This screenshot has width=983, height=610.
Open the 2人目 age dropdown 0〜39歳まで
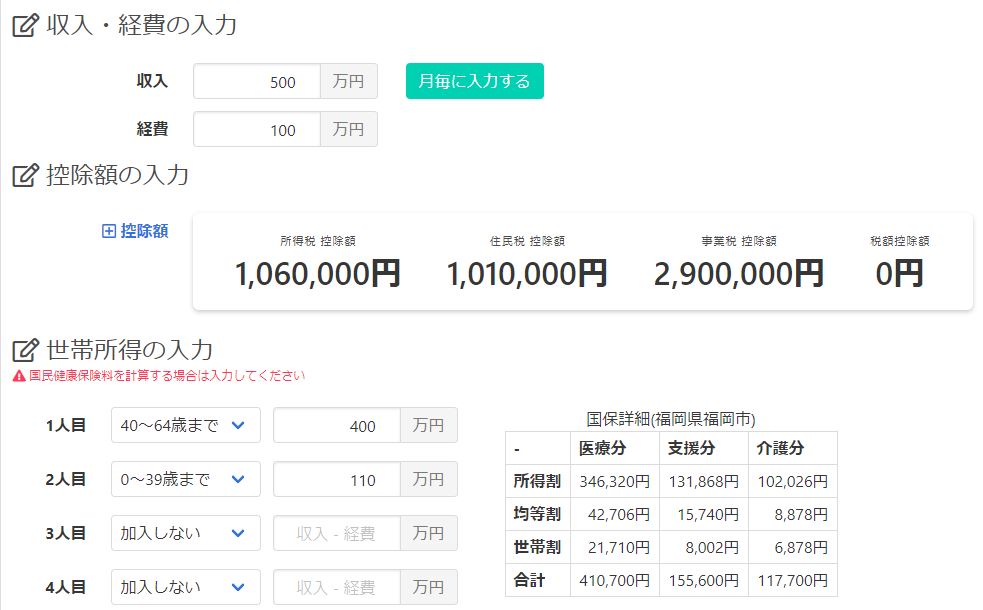(186, 479)
